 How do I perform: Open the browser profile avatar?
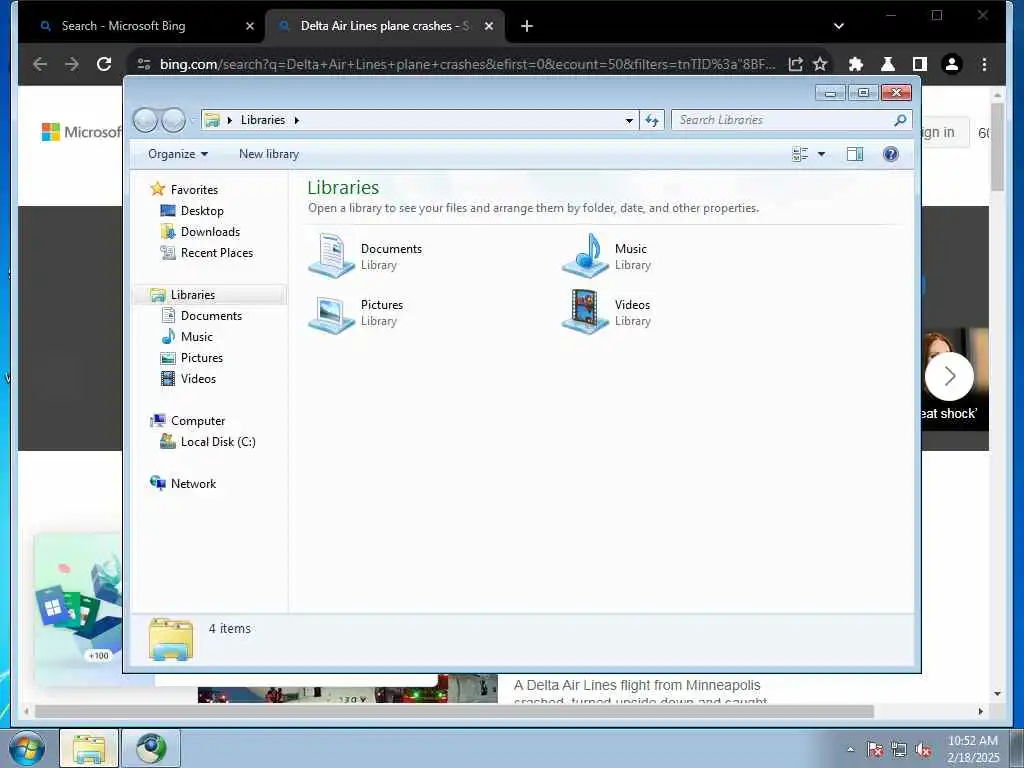pos(952,64)
